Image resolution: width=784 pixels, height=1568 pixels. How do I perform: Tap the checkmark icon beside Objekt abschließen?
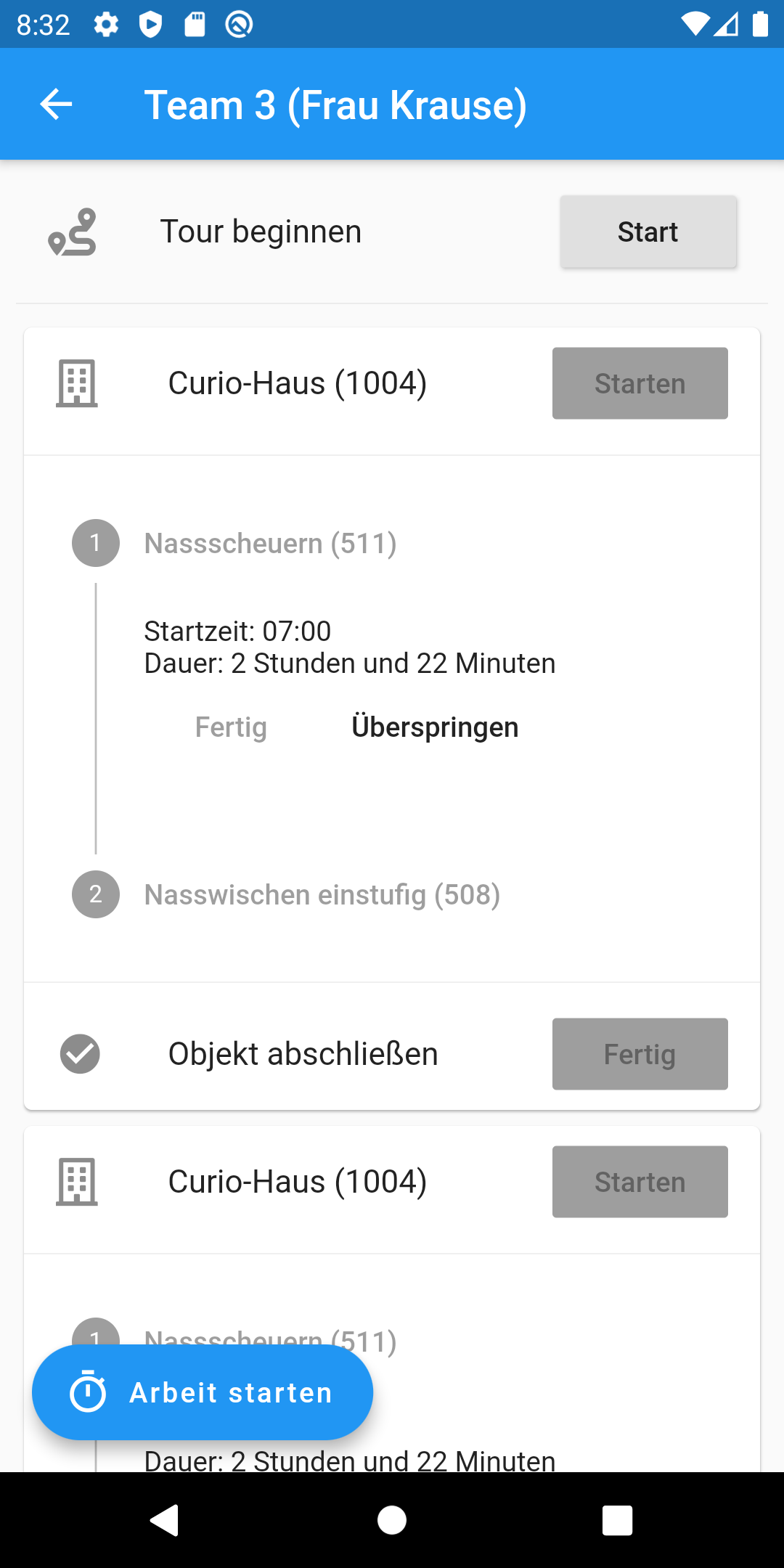point(80,1054)
